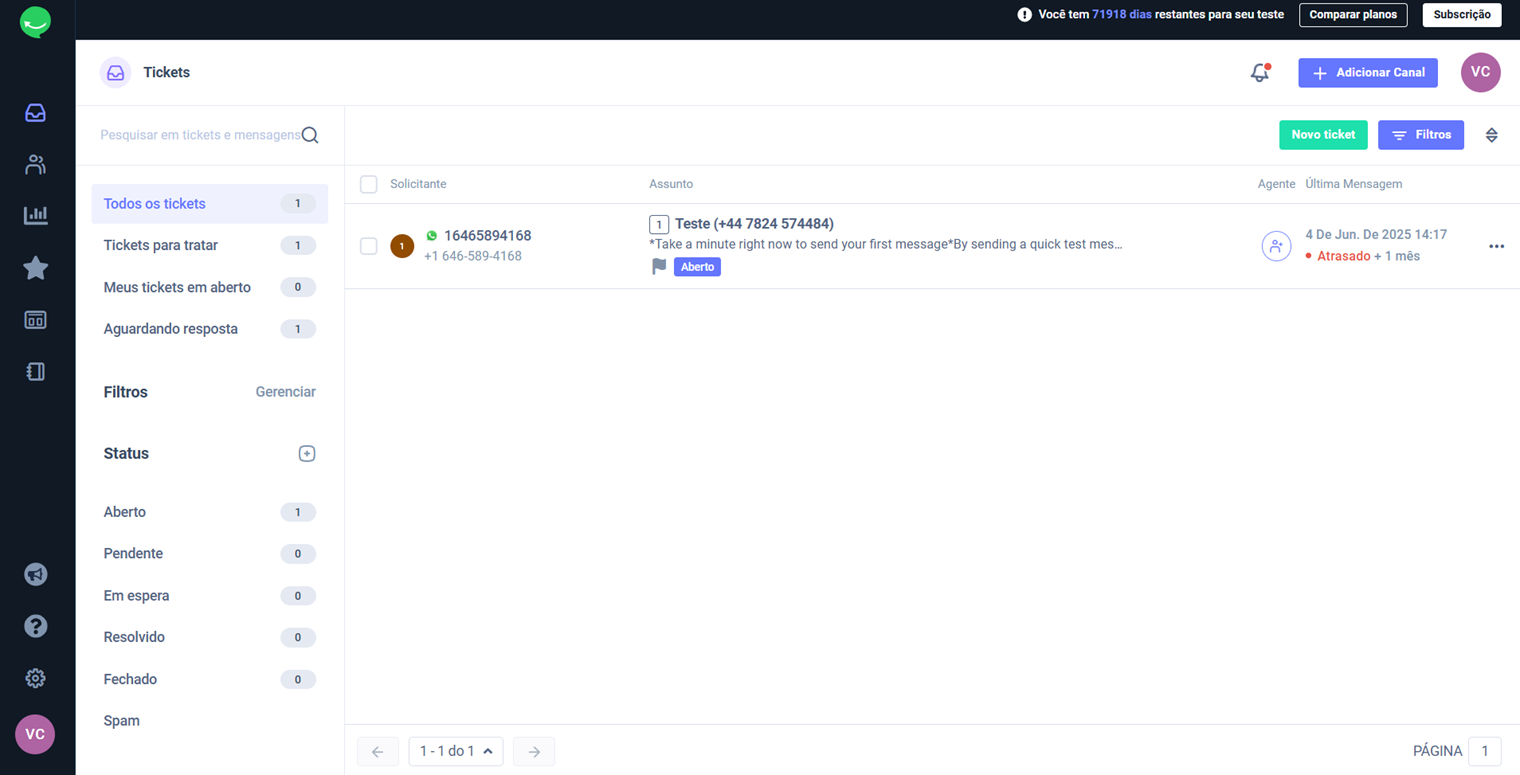1520x775 pixels.
Task: Click the star icon in sidebar
Action: [x=36, y=268]
